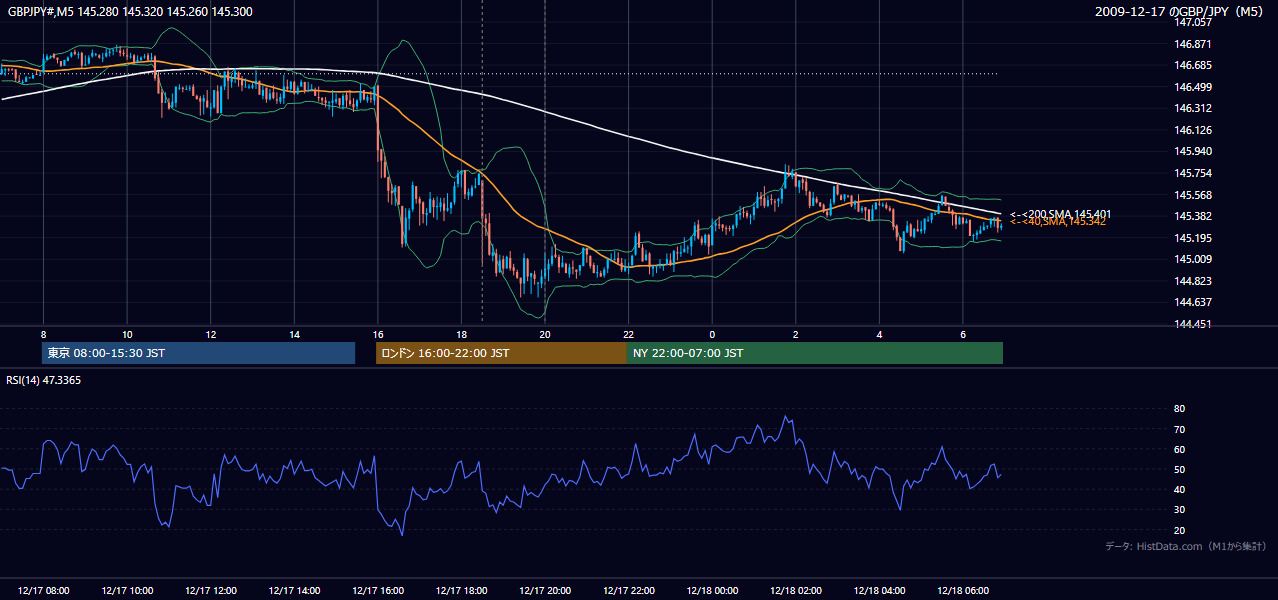The height and width of the screenshot is (600, 1278).
Task: Click hour label 16 under the price chart
Action: tap(377, 334)
